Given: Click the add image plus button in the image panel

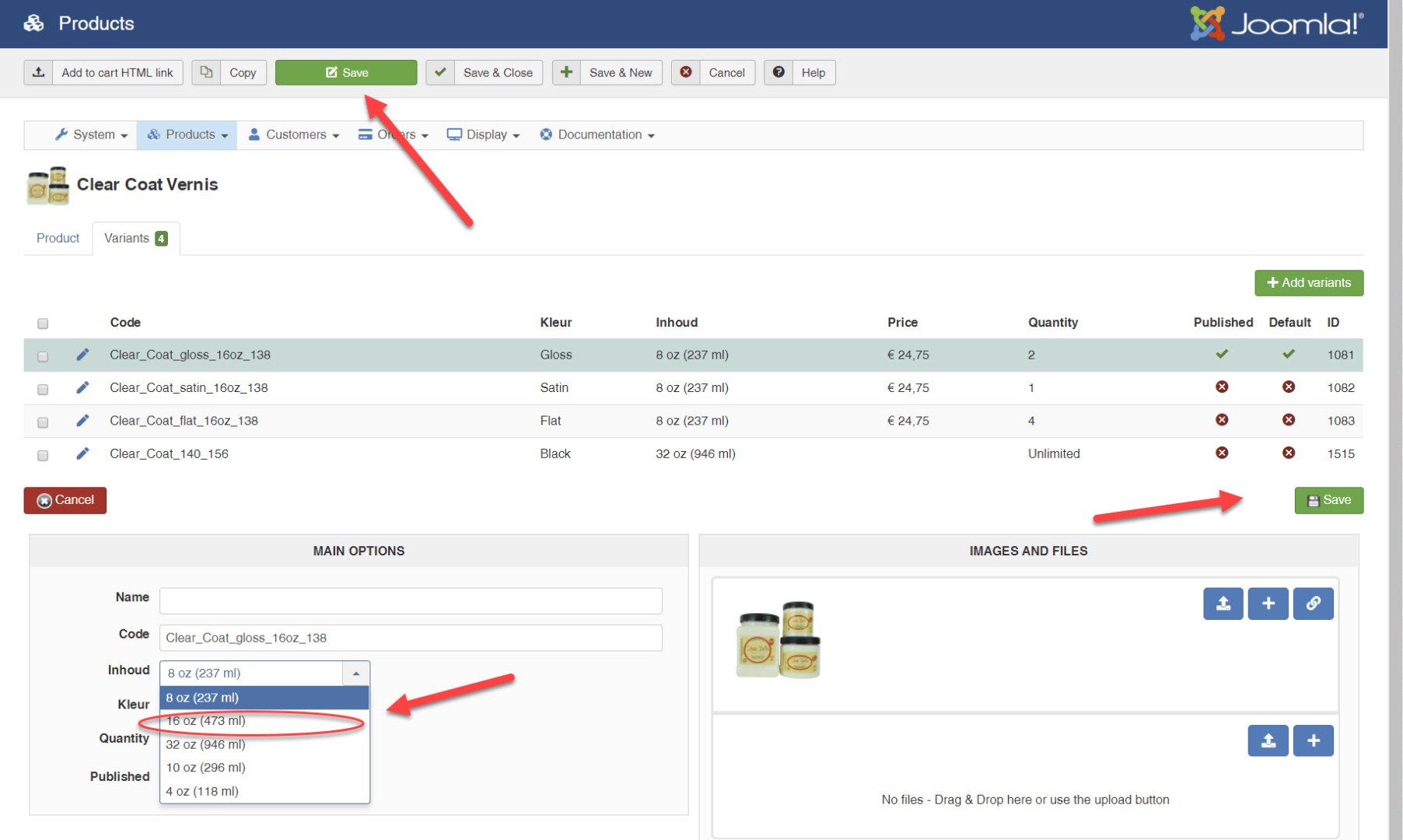Looking at the screenshot, I should click(x=1268, y=604).
